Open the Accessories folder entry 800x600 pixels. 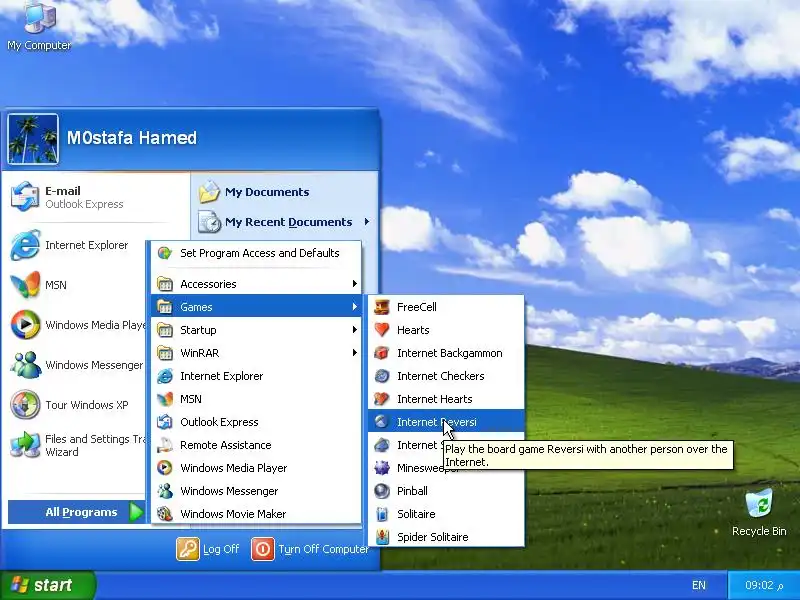[257, 284]
